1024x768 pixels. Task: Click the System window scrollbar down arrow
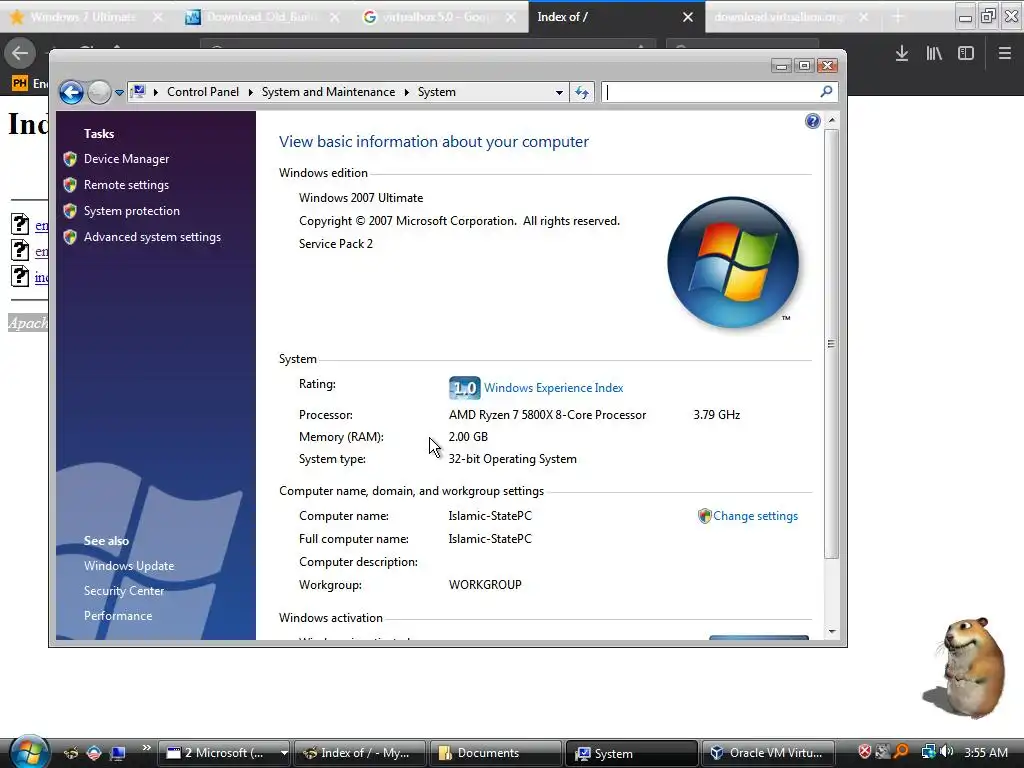pyautogui.click(x=831, y=632)
